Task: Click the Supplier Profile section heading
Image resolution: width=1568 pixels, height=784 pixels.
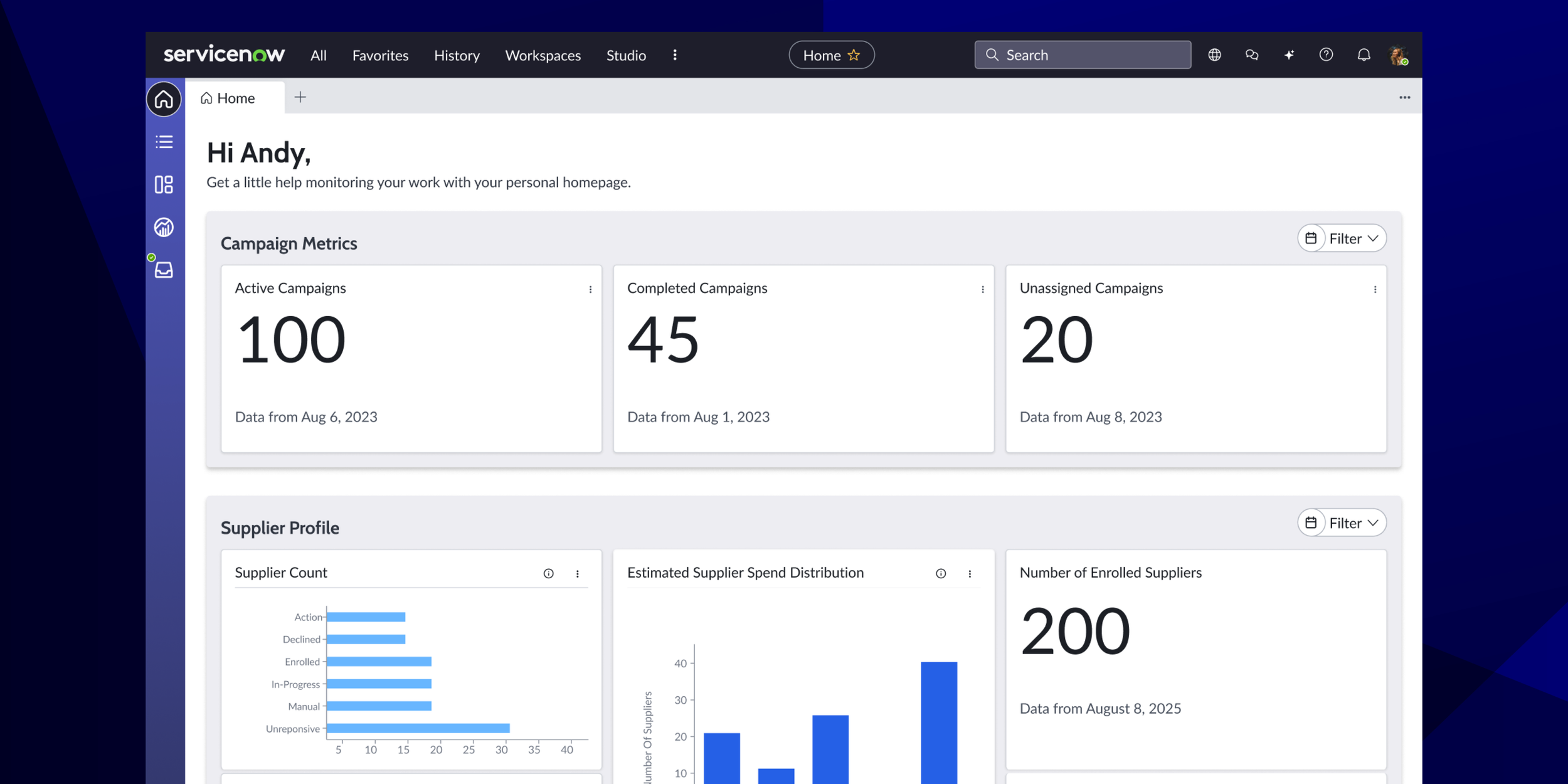Action: [280, 528]
